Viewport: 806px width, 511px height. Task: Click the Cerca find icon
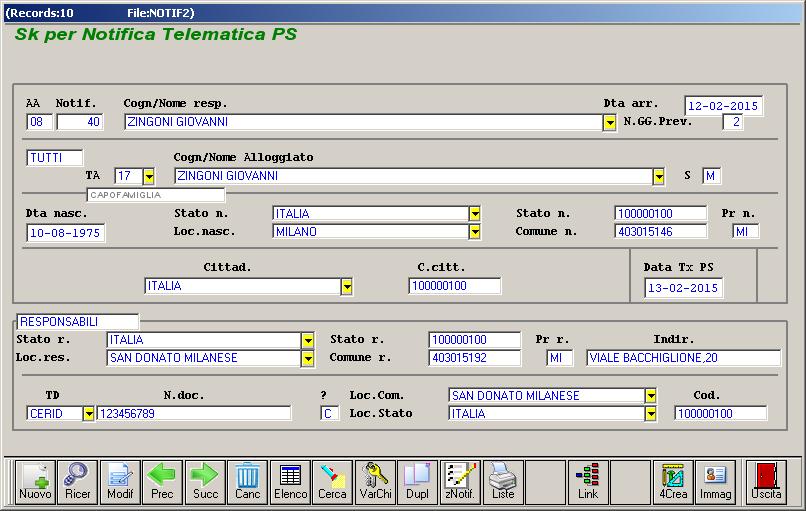click(x=332, y=481)
